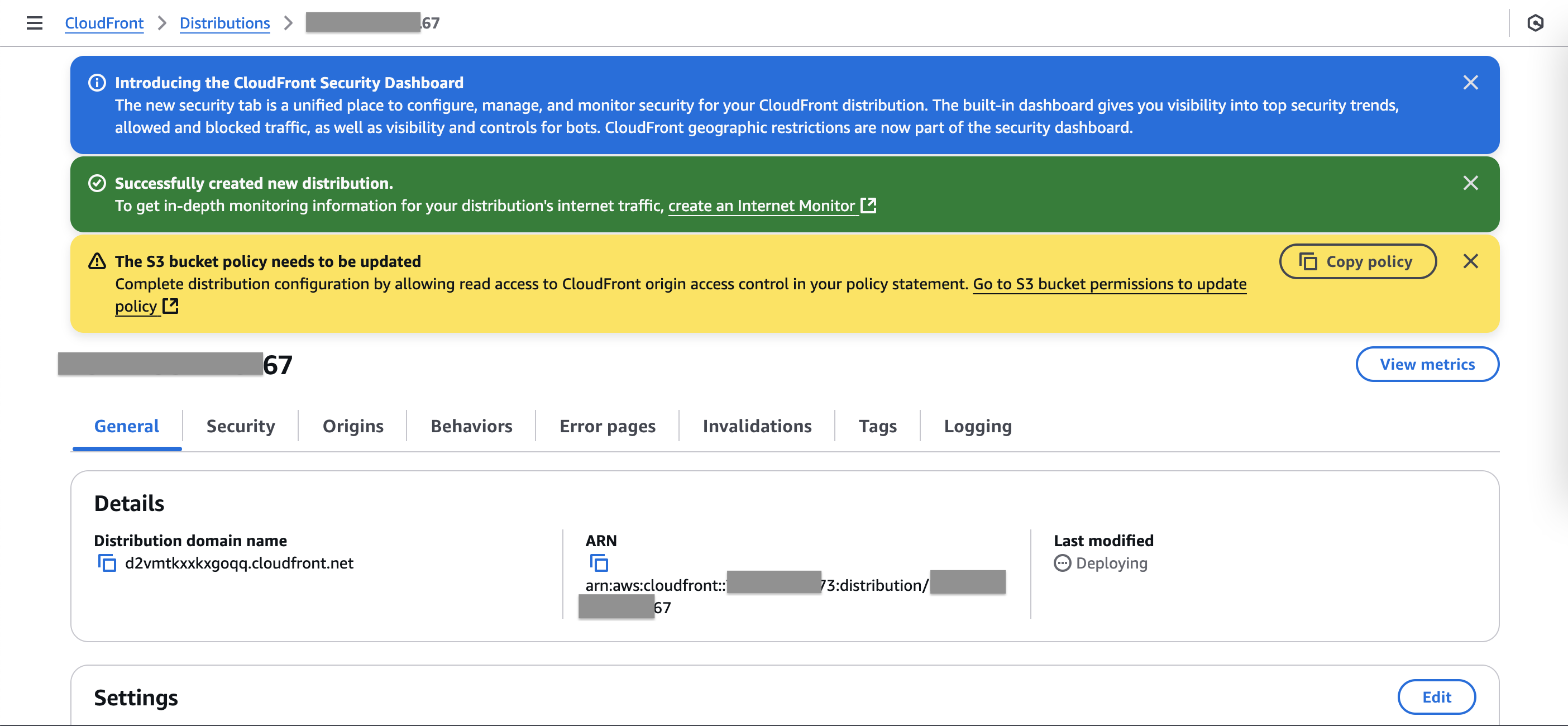Switch to the Security tab
The width and height of the screenshot is (1568, 726).
[241, 426]
